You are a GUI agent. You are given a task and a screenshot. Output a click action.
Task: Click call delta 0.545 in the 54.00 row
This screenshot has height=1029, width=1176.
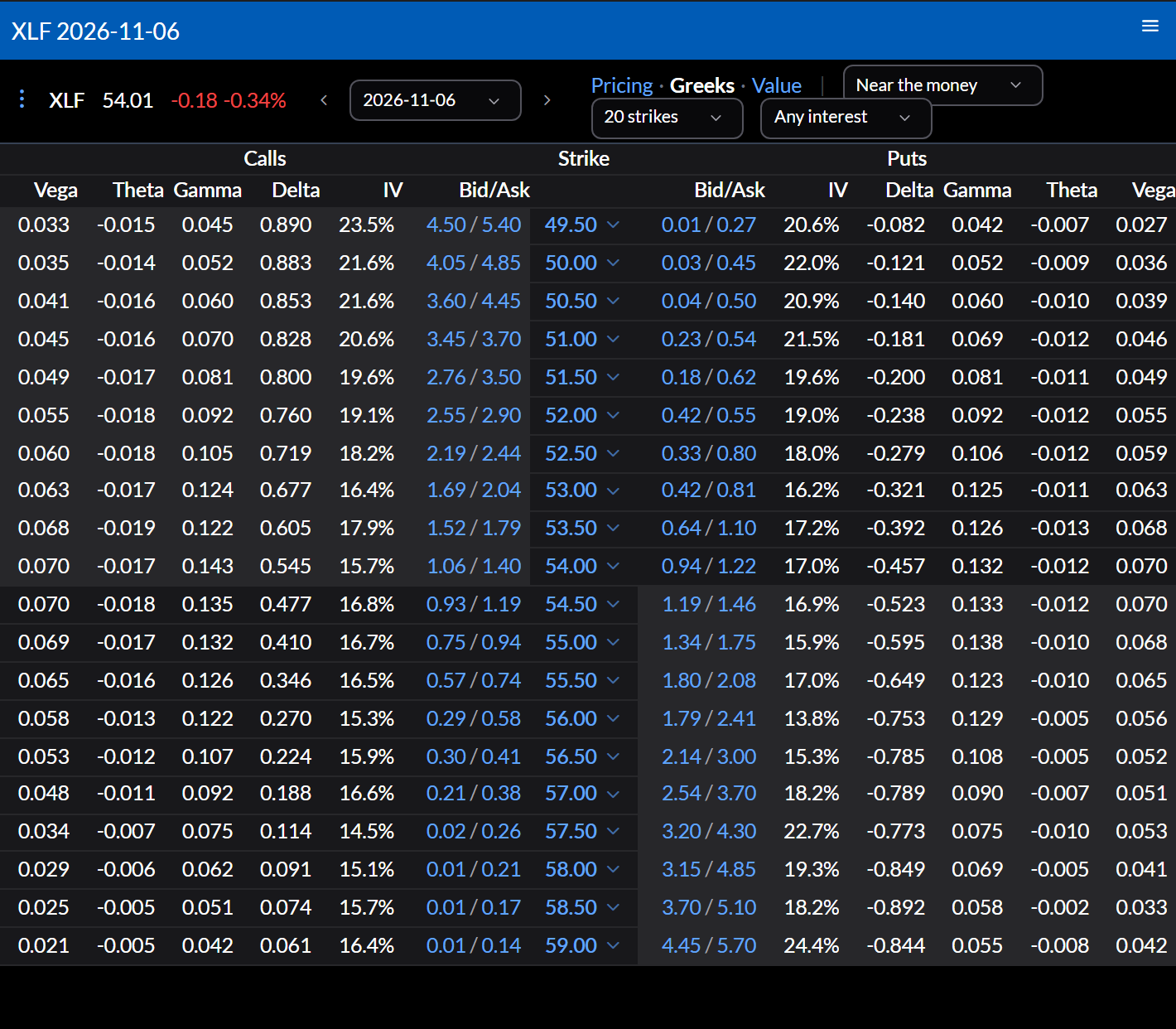(286, 566)
